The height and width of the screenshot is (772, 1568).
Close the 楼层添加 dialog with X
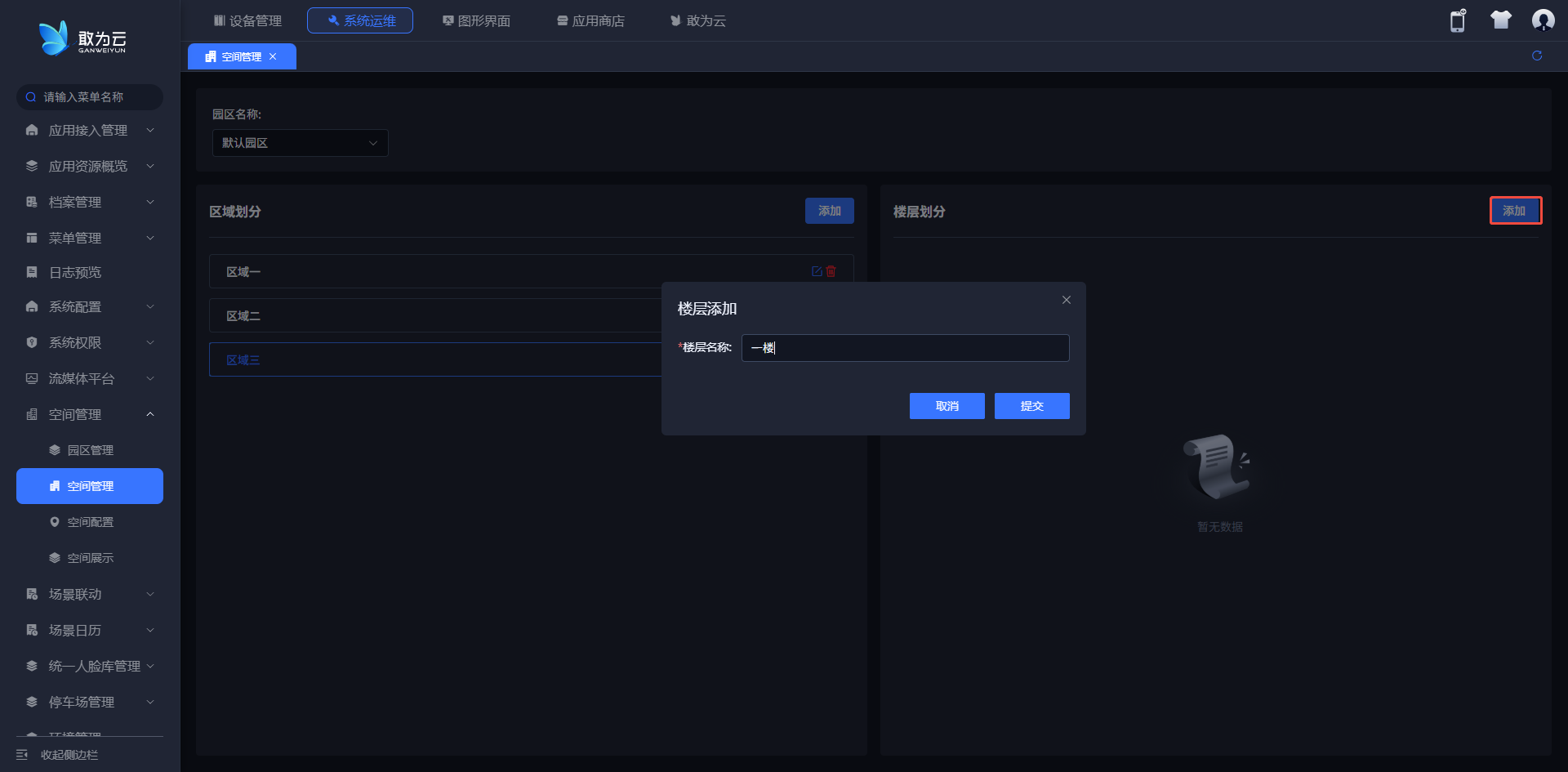coord(1067,300)
